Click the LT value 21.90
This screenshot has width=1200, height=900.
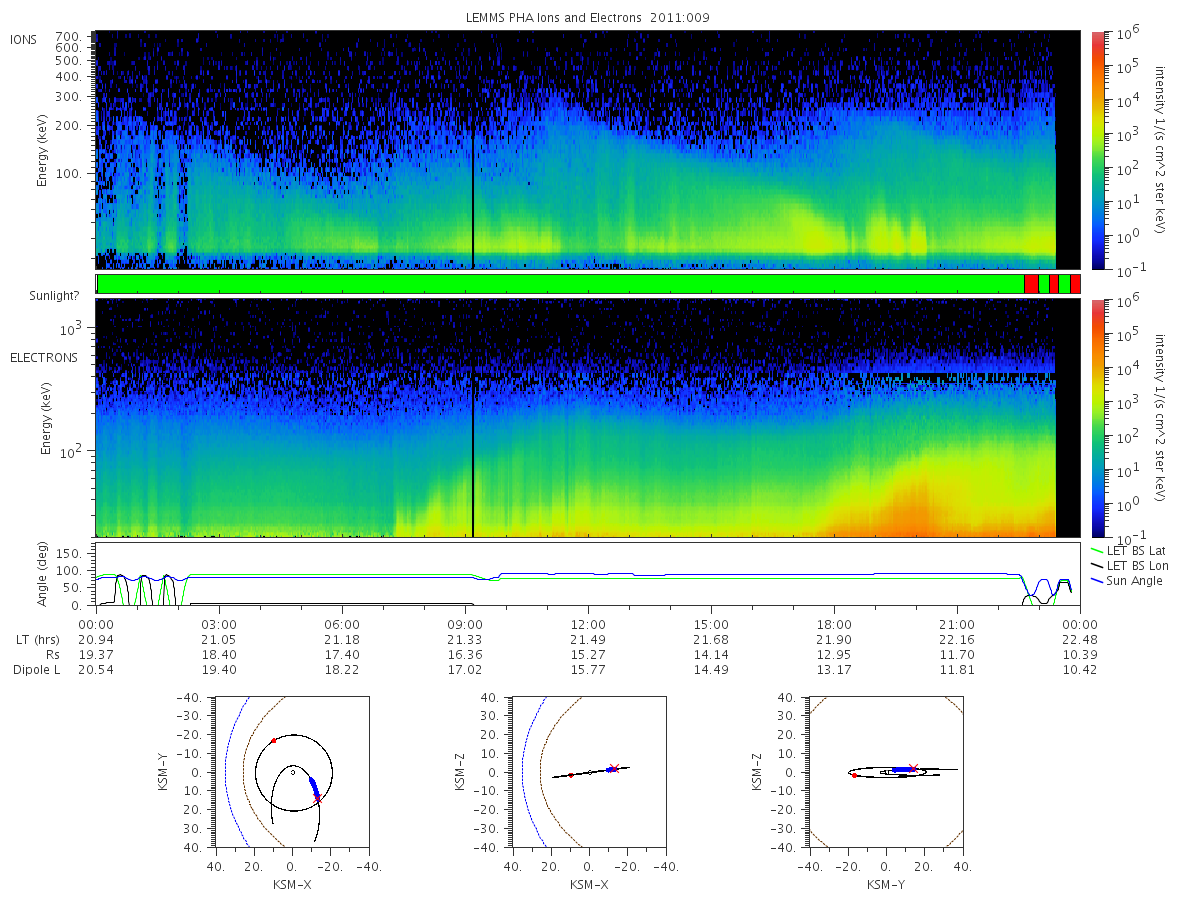tap(834, 639)
